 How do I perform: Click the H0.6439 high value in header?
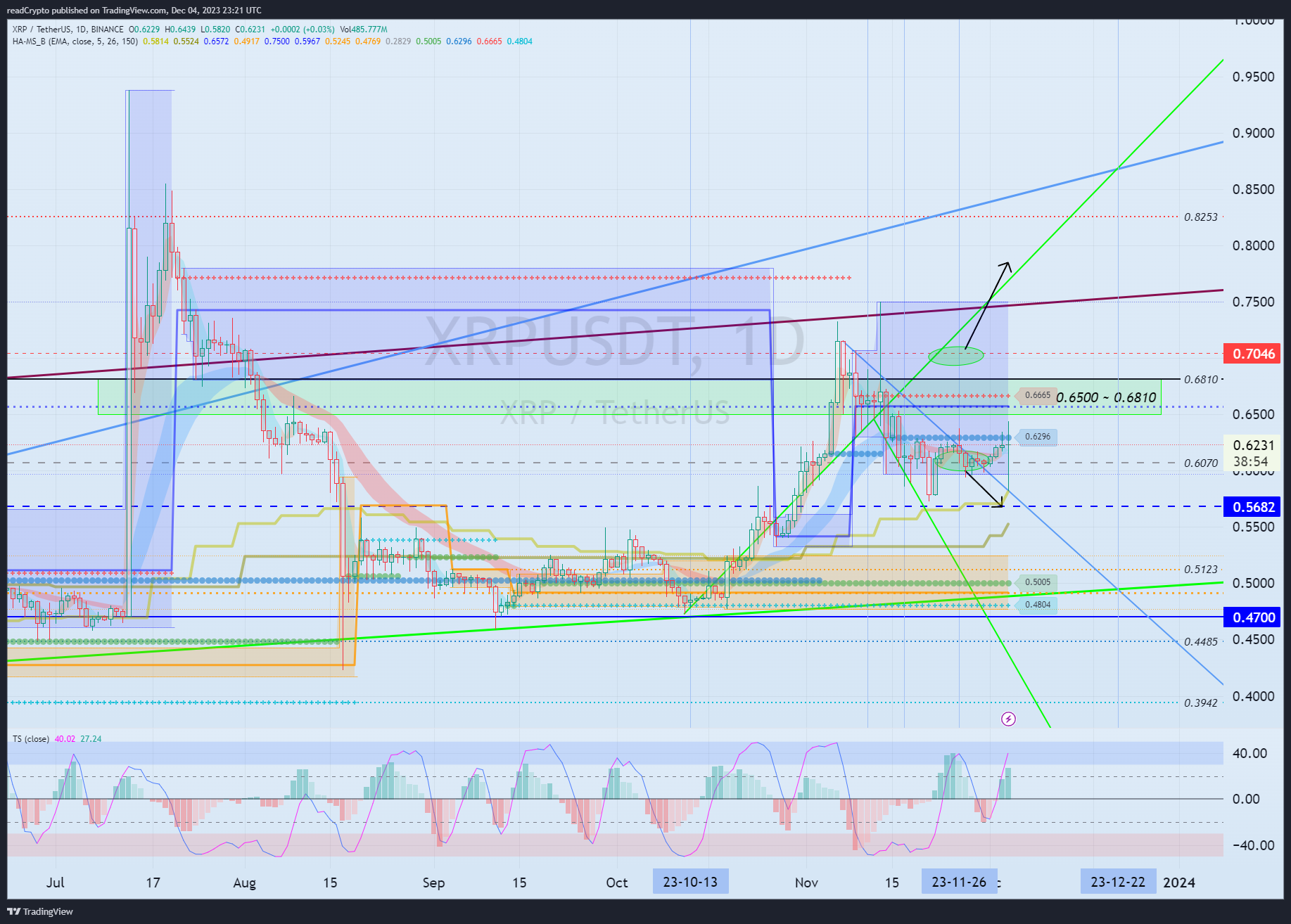pos(180,30)
